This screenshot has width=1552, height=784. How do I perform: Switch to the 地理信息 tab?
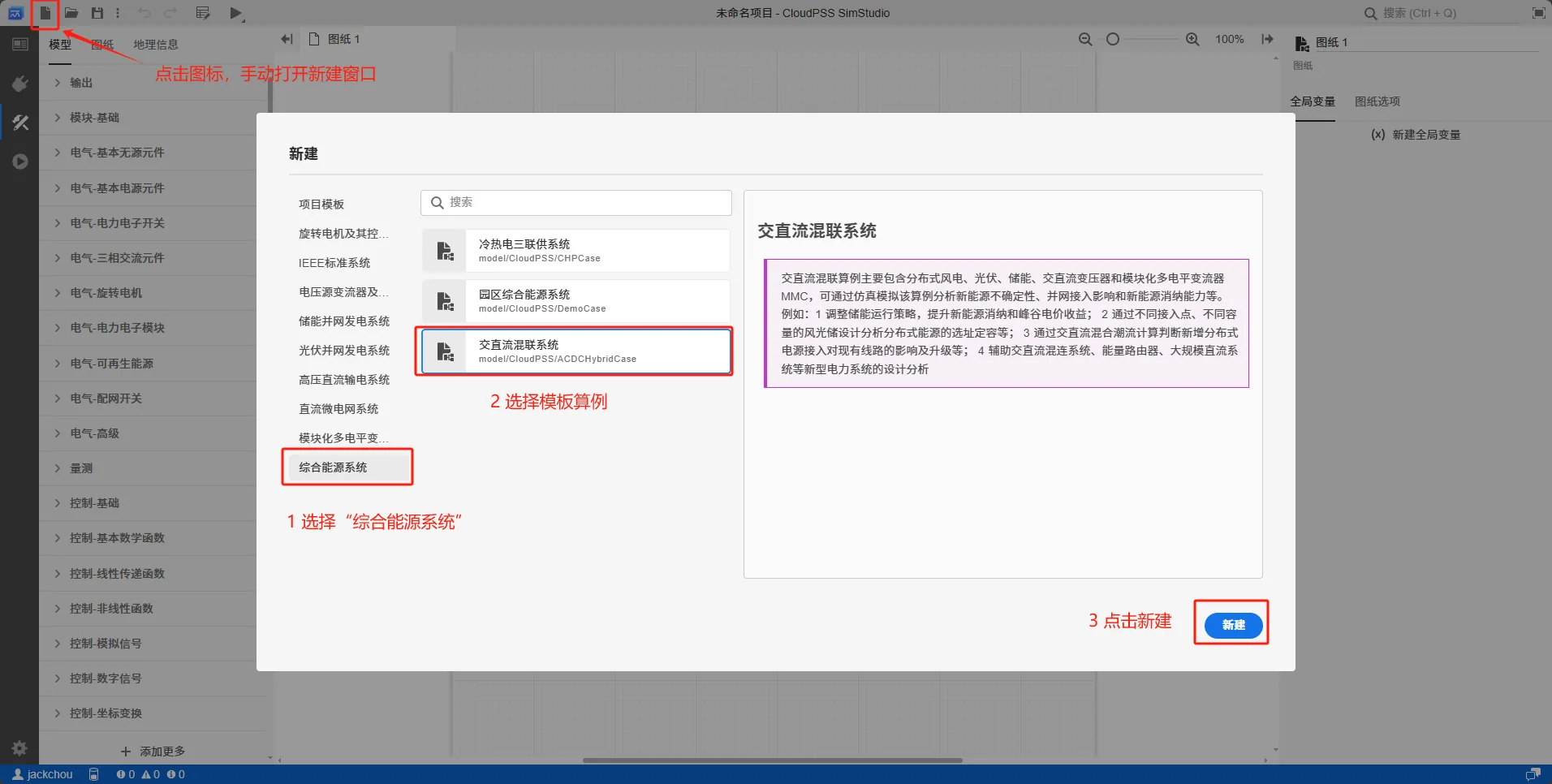click(x=156, y=45)
